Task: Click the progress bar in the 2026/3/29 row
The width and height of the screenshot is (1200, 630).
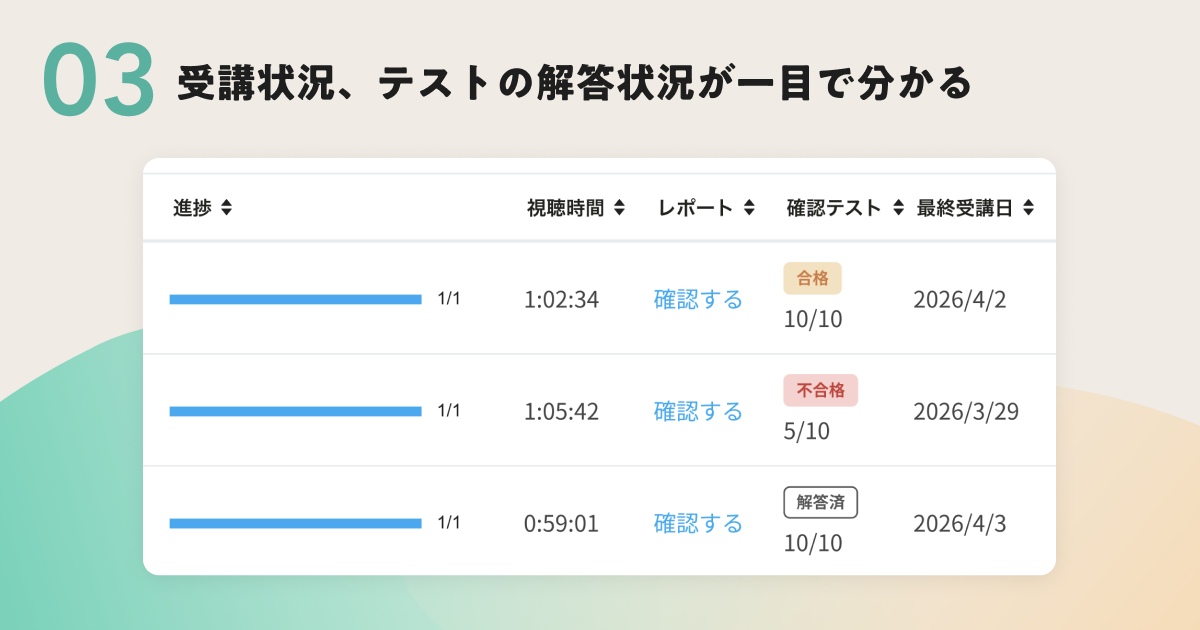Action: point(295,411)
